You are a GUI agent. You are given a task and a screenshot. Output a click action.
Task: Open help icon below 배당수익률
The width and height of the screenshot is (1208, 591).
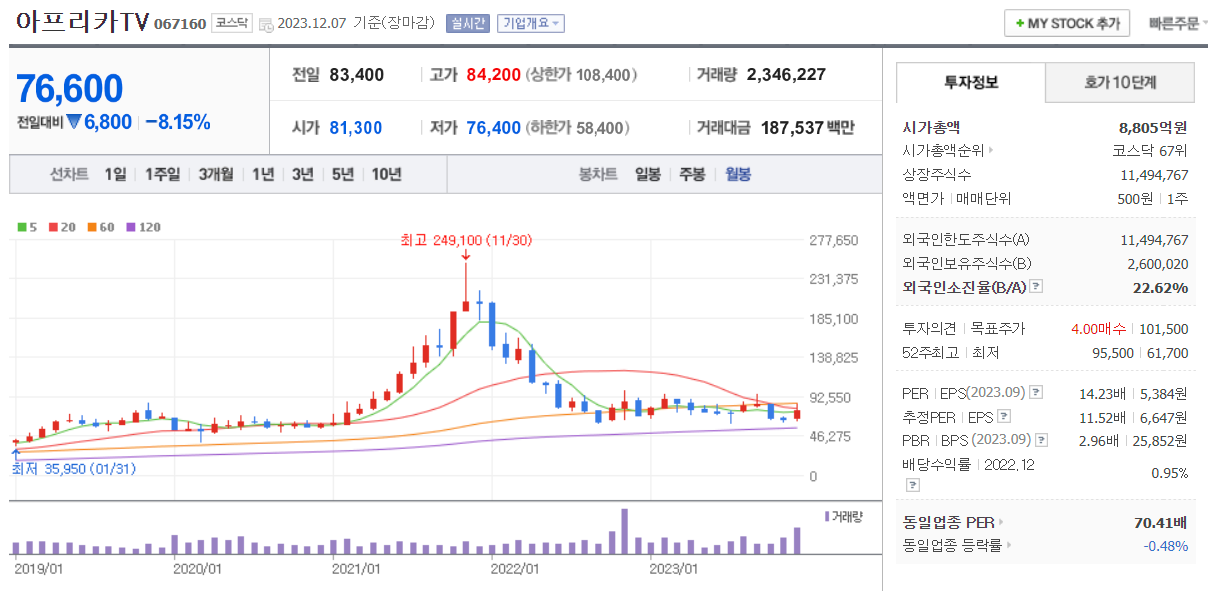pos(912,485)
